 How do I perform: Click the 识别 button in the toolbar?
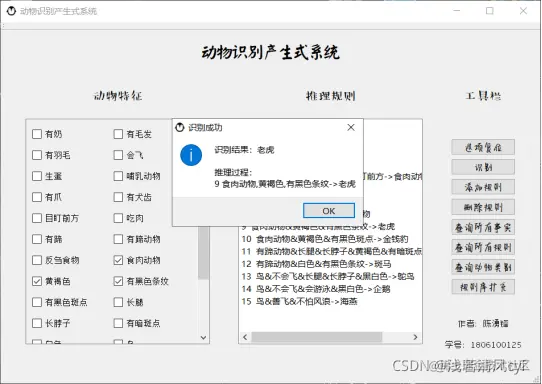(x=483, y=167)
